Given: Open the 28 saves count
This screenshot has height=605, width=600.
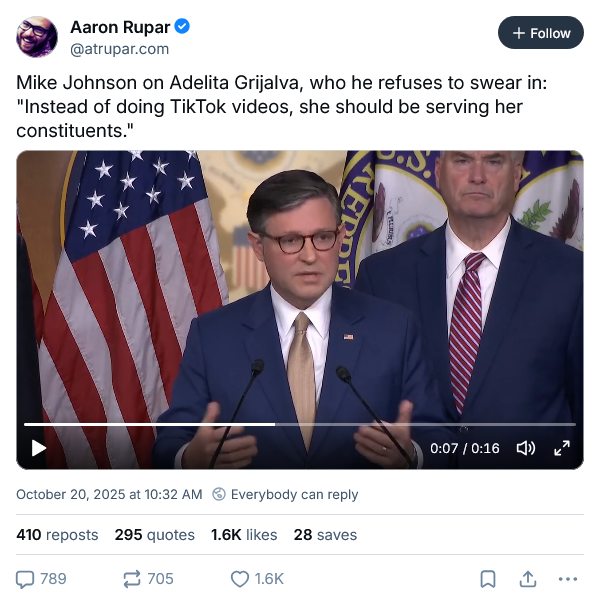Looking at the screenshot, I should [325, 535].
